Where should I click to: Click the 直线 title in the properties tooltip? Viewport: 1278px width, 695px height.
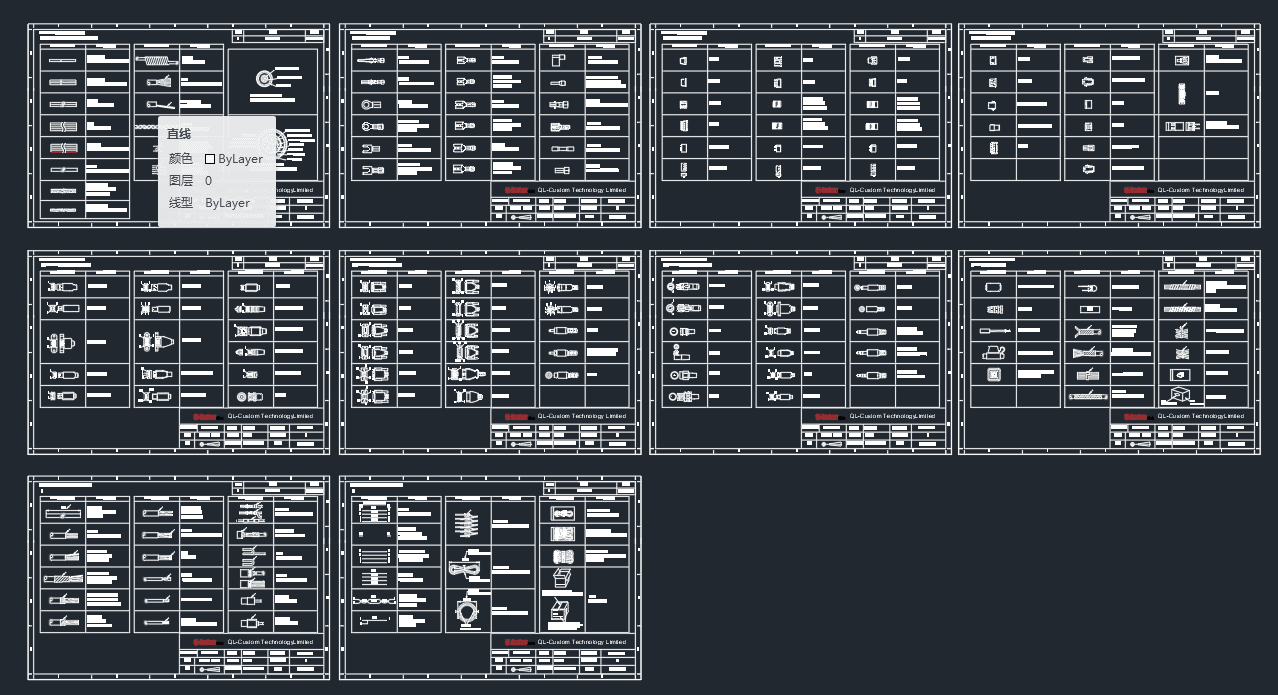point(176,130)
